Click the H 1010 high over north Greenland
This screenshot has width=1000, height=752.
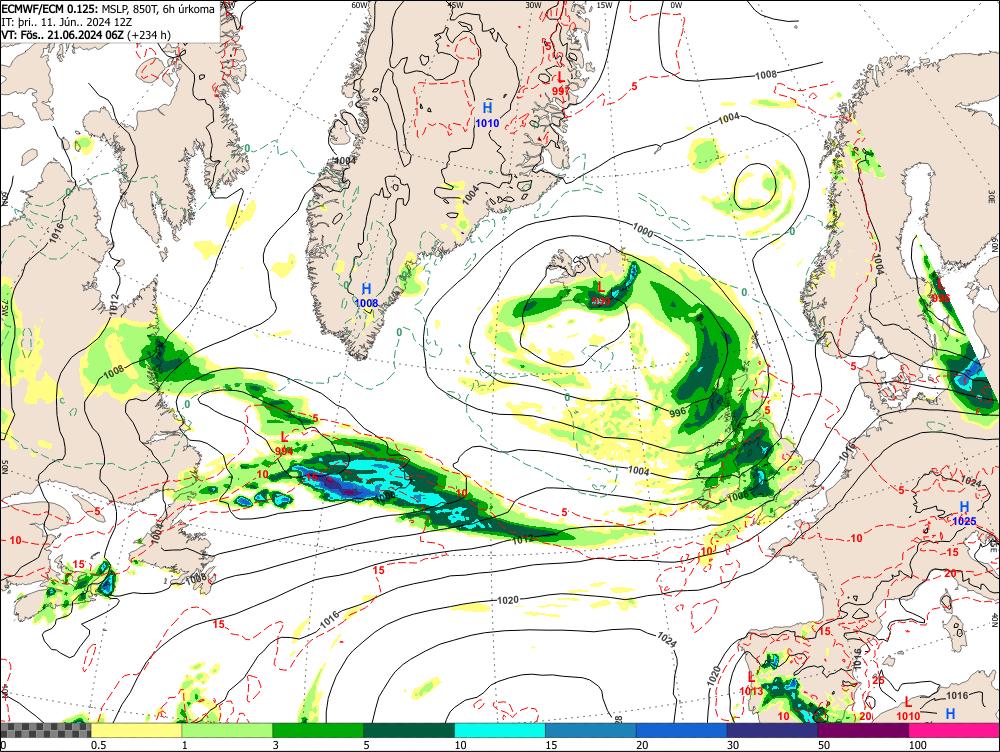tap(487, 114)
